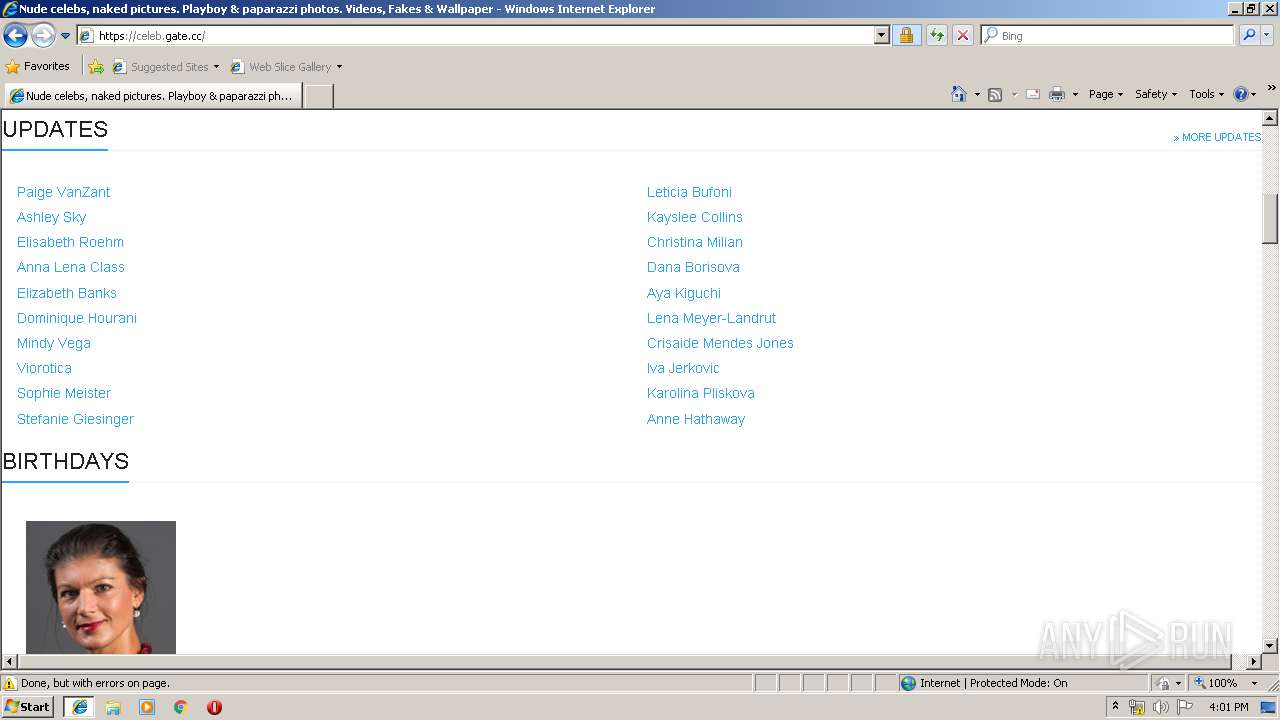
Task: Expand the command bar overflow chevron
Action: tap(1271, 88)
